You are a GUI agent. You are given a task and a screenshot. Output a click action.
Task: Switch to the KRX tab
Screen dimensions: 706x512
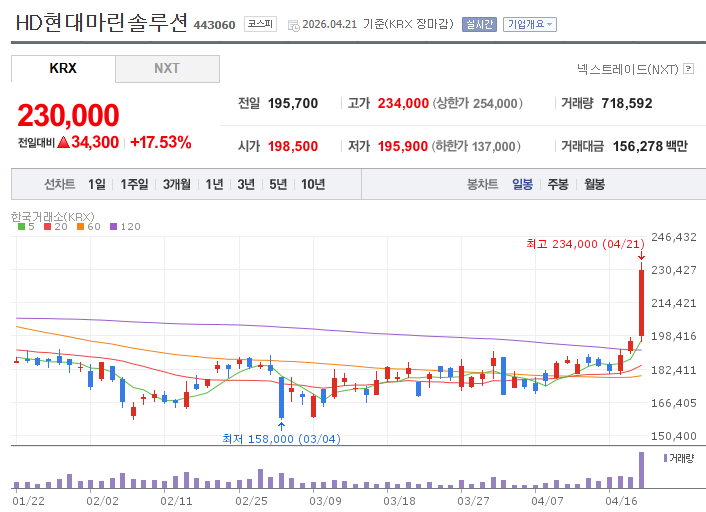pos(63,68)
